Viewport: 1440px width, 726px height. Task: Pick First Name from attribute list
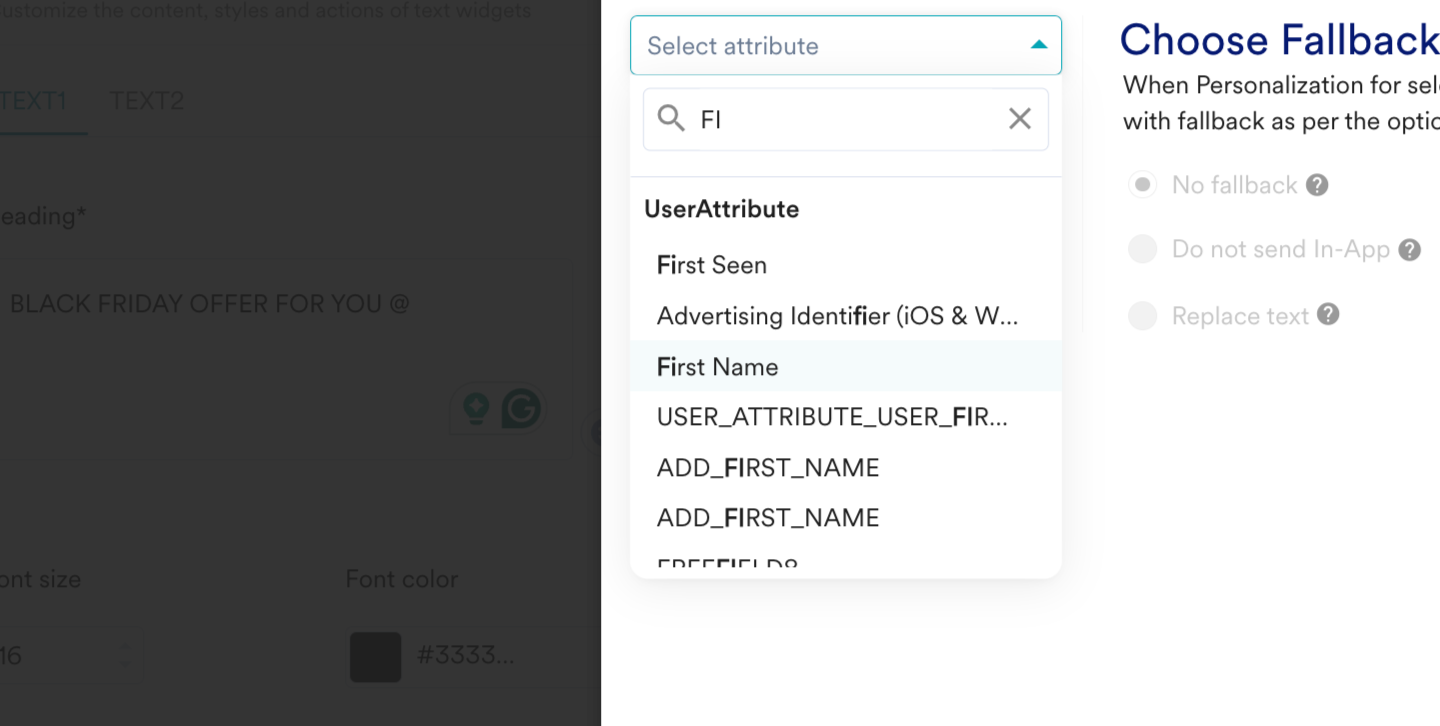pos(846,366)
